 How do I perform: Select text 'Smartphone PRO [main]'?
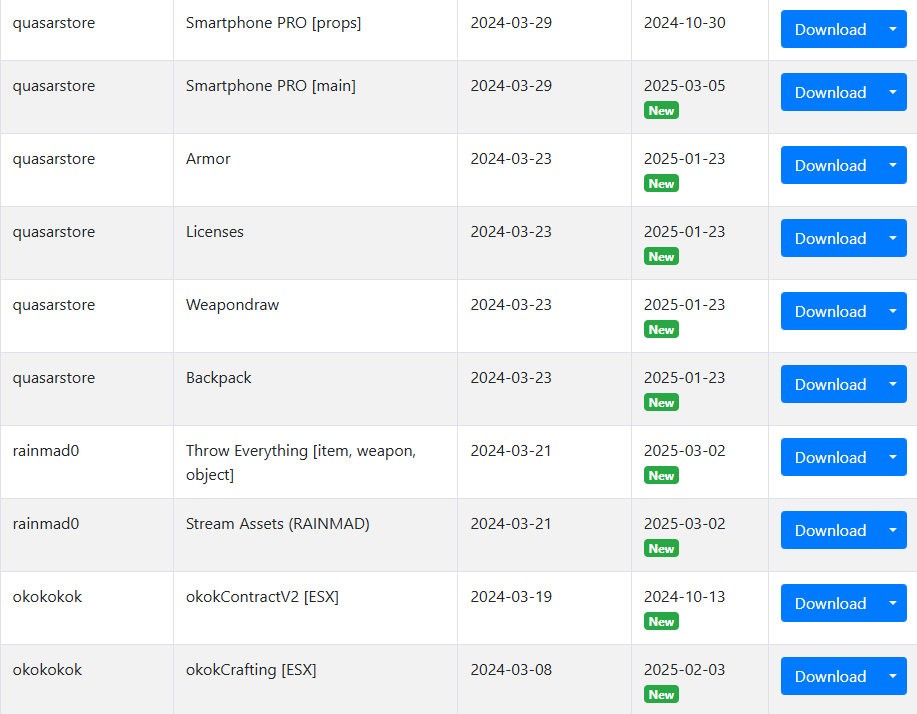tap(271, 87)
